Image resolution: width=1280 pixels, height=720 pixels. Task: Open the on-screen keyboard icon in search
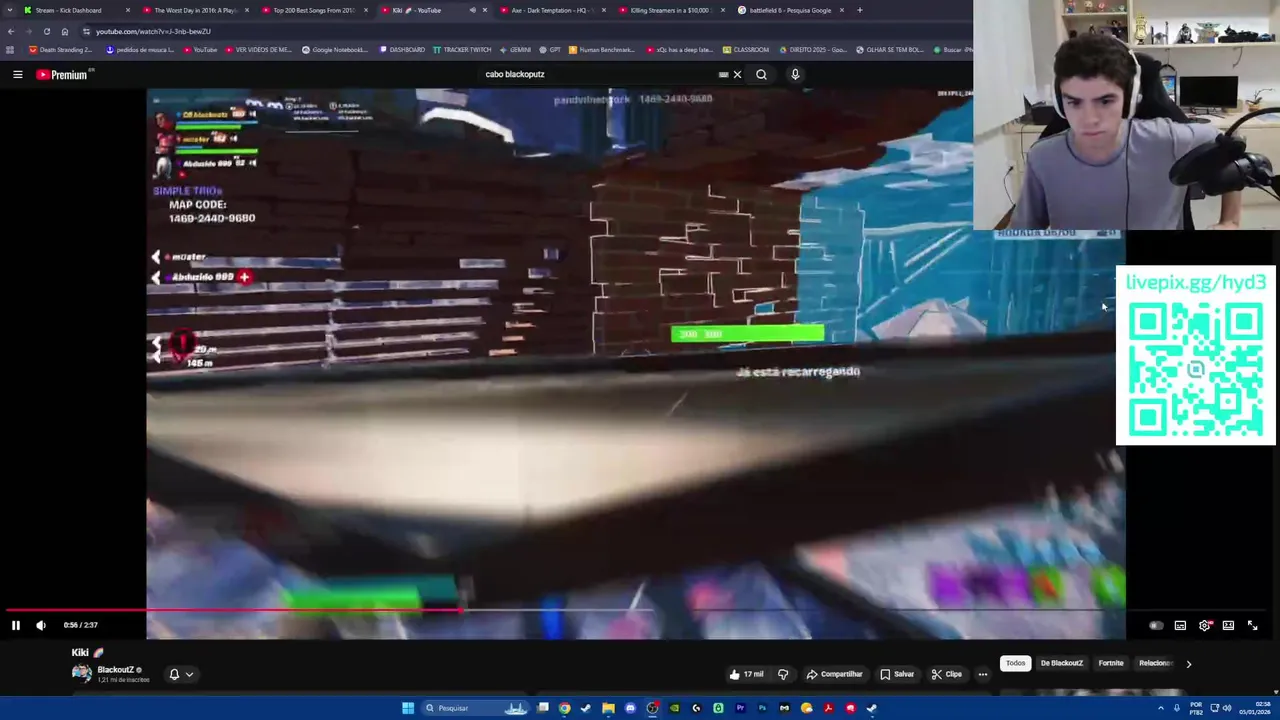pos(723,74)
